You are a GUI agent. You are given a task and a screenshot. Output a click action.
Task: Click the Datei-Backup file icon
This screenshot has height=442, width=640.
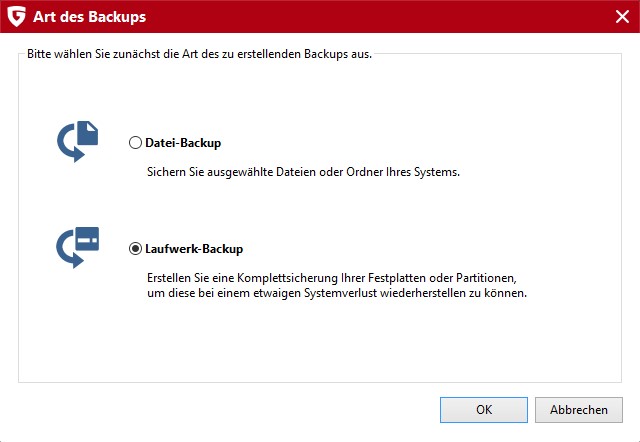click(x=78, y=141)
